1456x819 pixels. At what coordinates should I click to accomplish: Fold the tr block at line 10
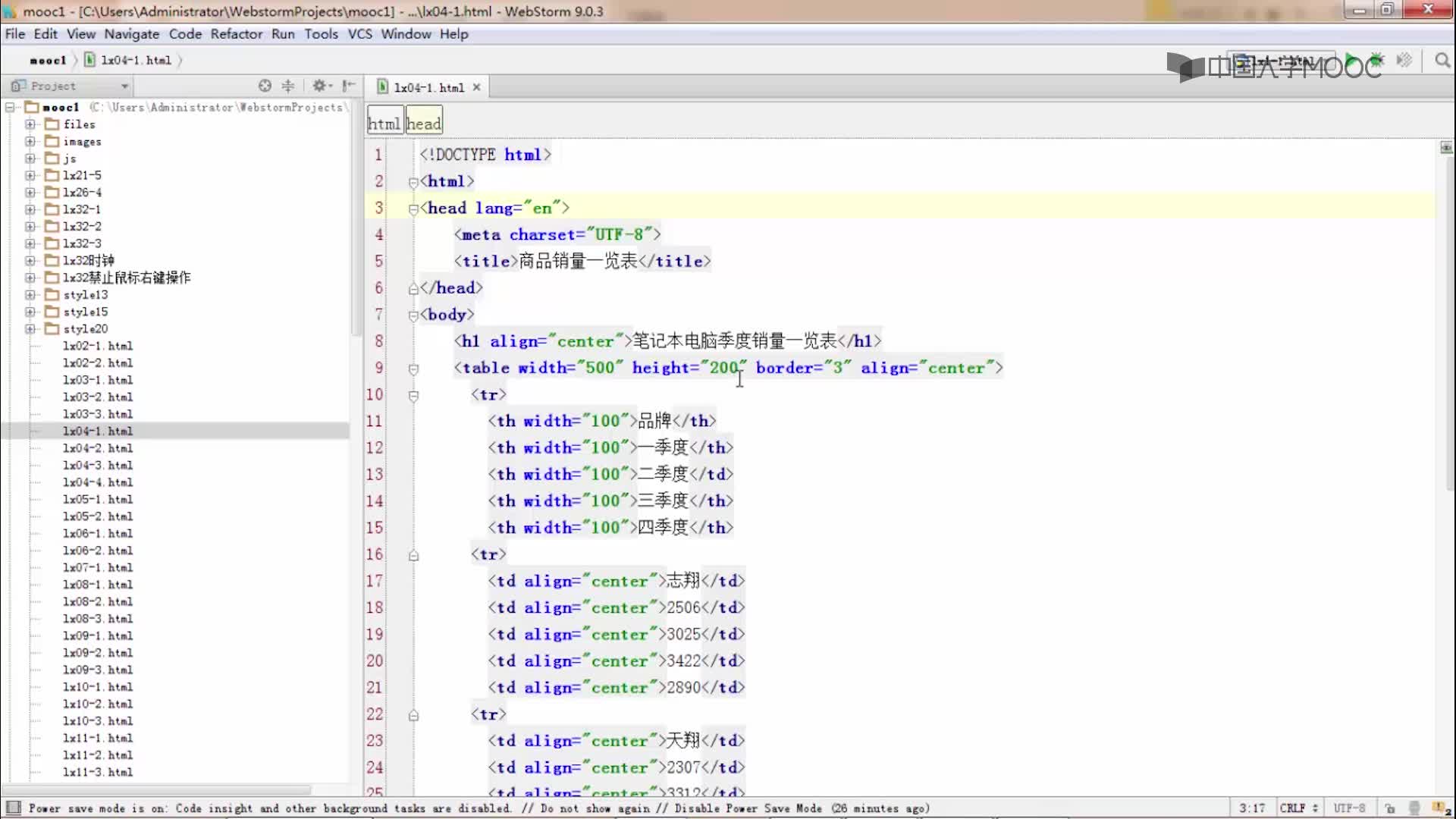pos(413,395)
